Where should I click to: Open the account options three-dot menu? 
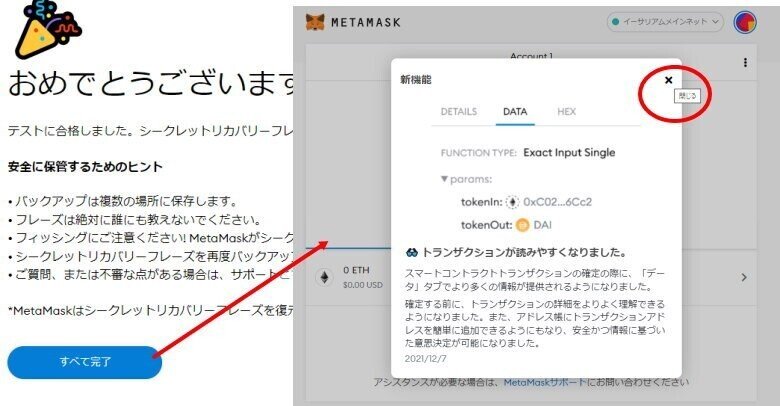point(745,63)
